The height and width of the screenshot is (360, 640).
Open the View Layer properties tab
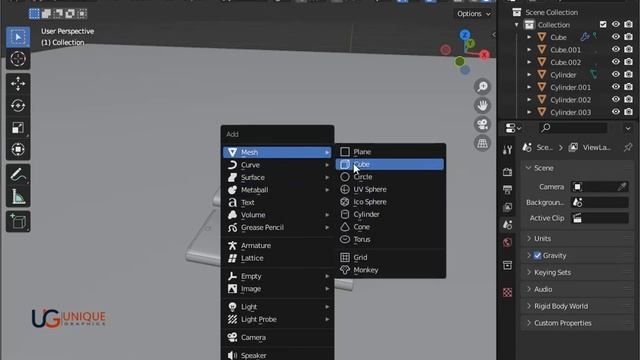click(507, 207)
